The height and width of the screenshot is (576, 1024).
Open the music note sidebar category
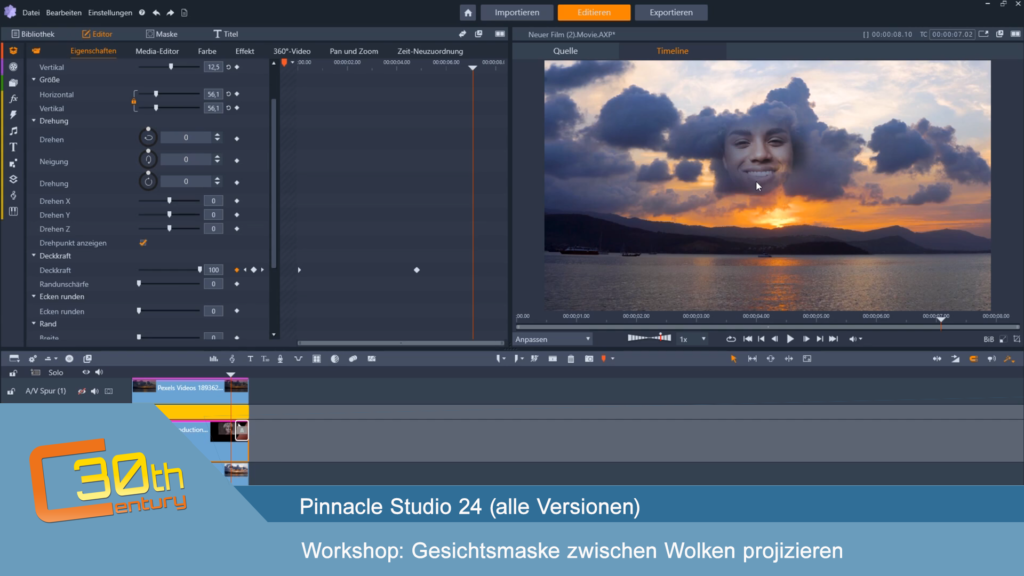13,131
